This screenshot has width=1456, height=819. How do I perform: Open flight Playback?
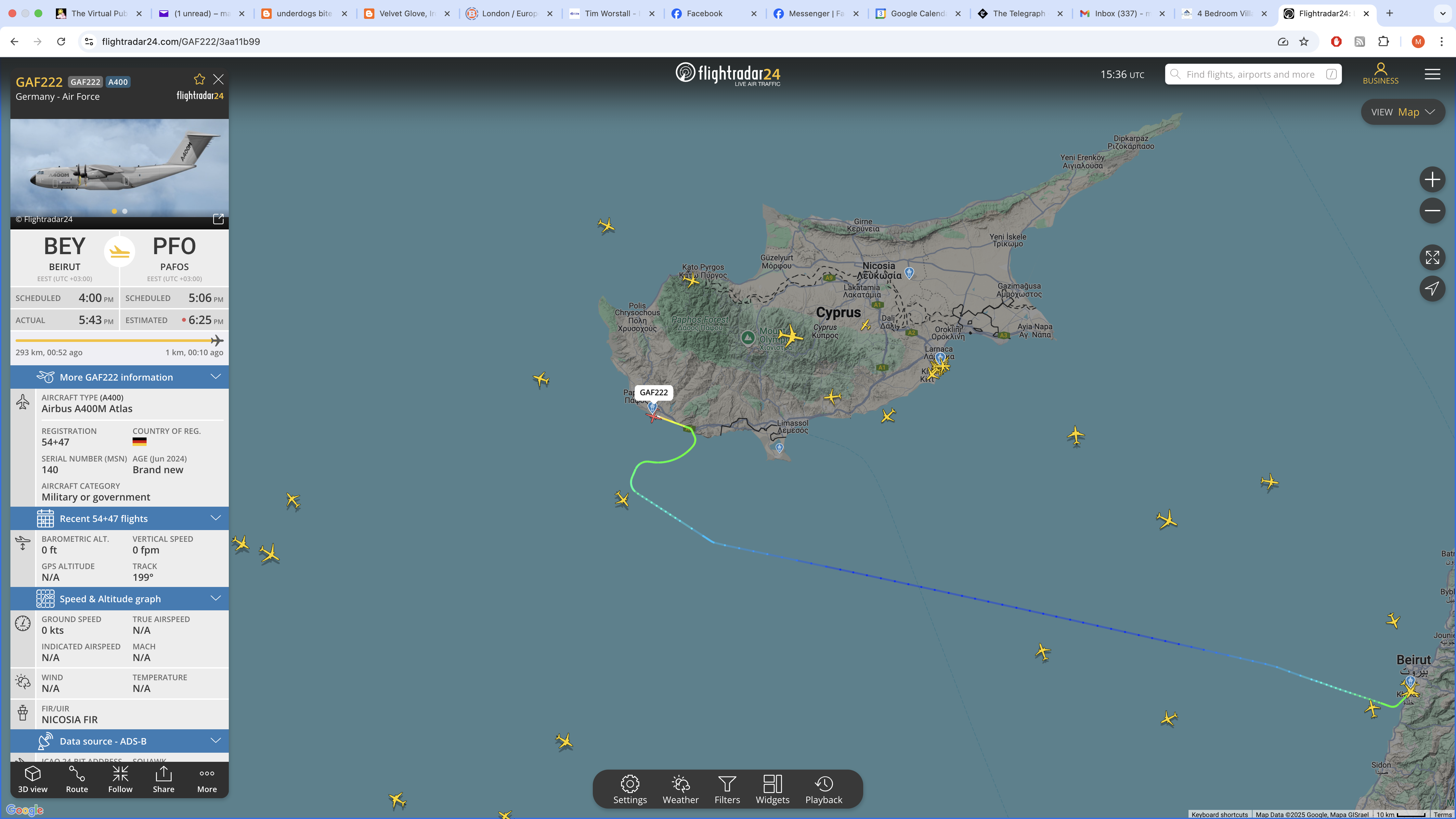(824, 790)
